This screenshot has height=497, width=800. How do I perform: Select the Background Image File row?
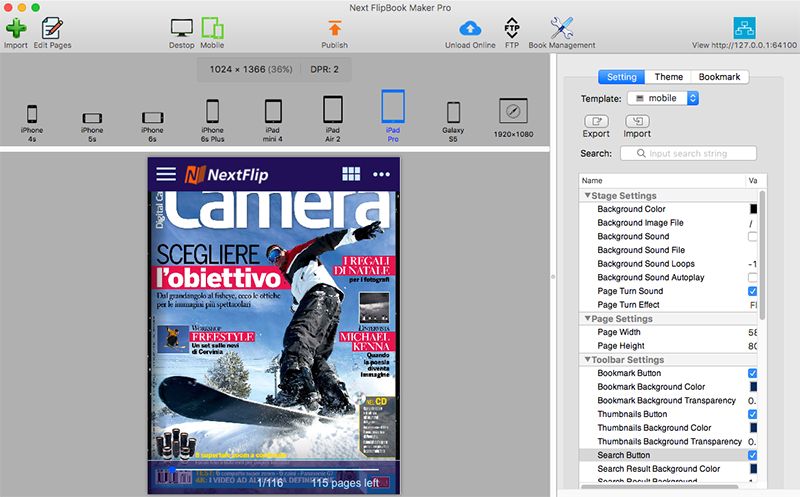668,222
